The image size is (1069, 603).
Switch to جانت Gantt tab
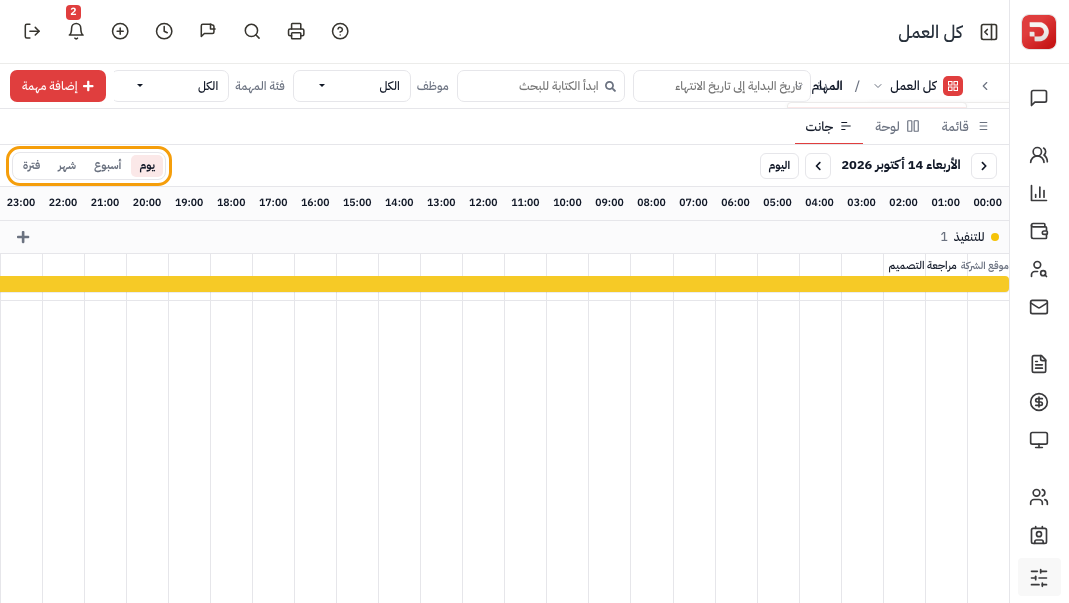[828, 126]
